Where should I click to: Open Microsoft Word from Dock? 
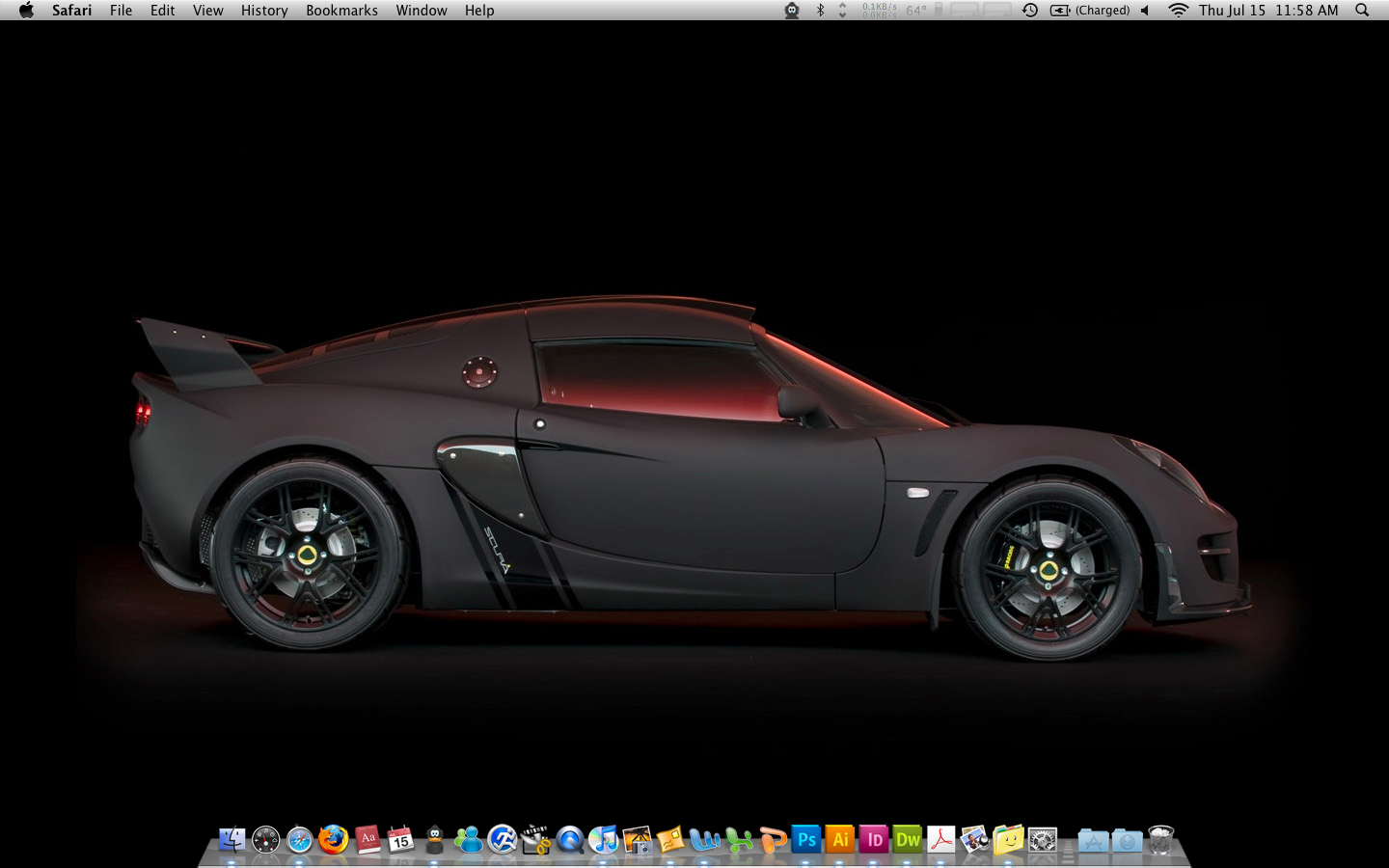(x=705, y=840)
